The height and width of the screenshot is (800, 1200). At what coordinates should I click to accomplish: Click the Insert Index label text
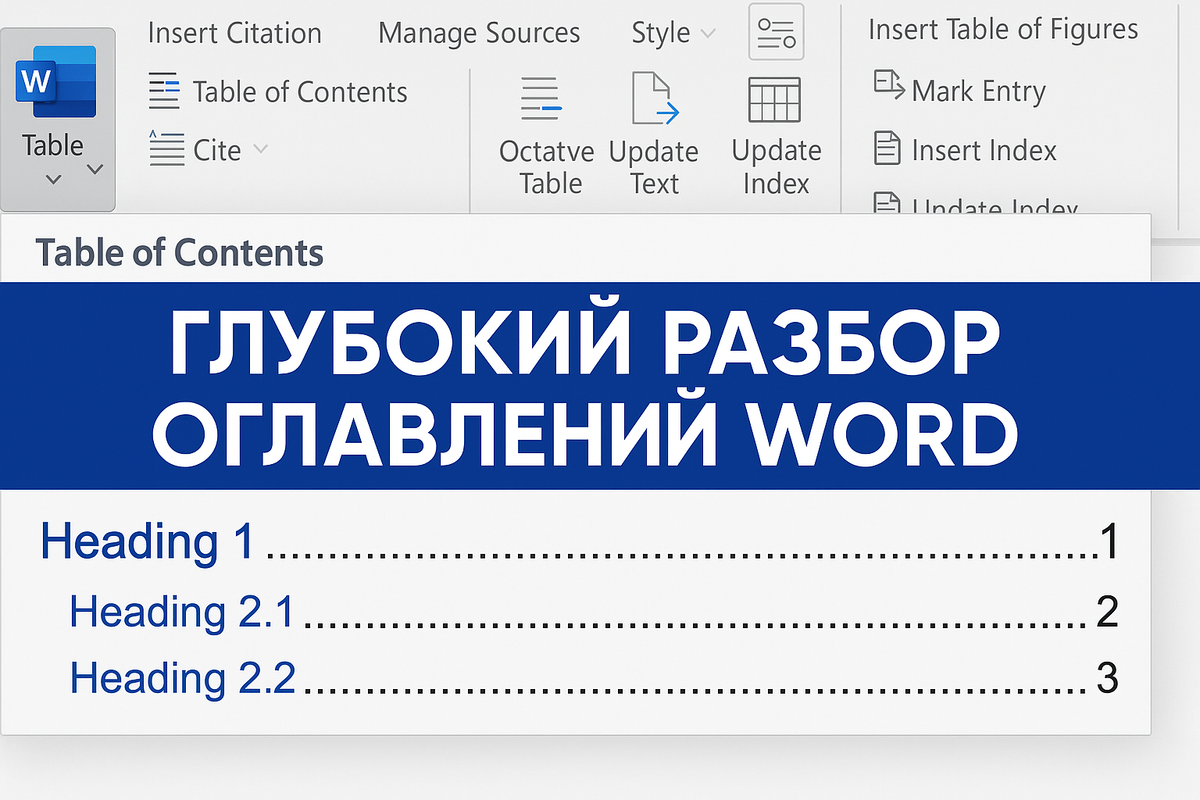984,150
